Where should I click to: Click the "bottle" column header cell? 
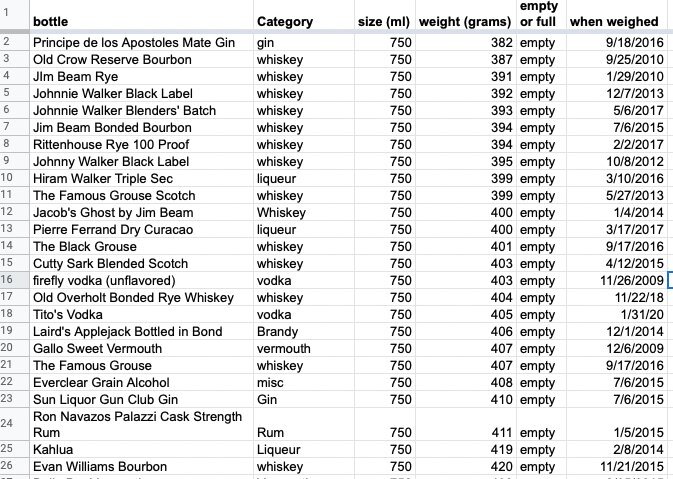pos(140,21)
